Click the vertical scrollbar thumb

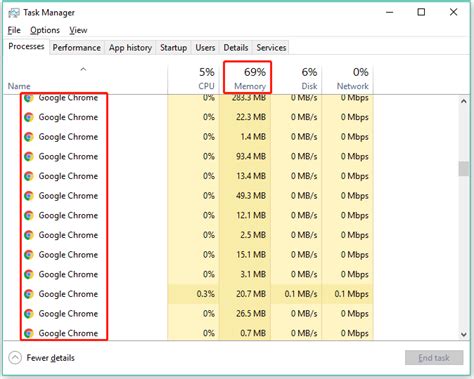coord(464,169)
